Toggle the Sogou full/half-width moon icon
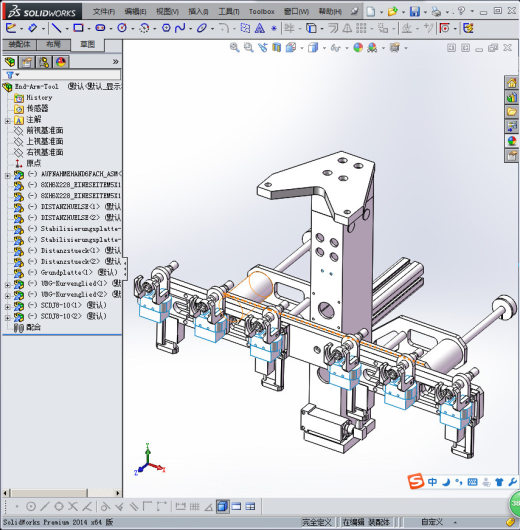 tap(446, 482)
